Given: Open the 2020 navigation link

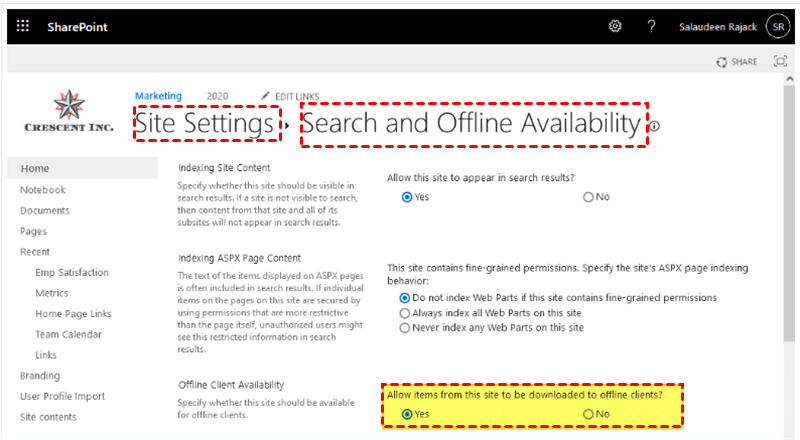Looking at the screenshot, I should [217, 96].
